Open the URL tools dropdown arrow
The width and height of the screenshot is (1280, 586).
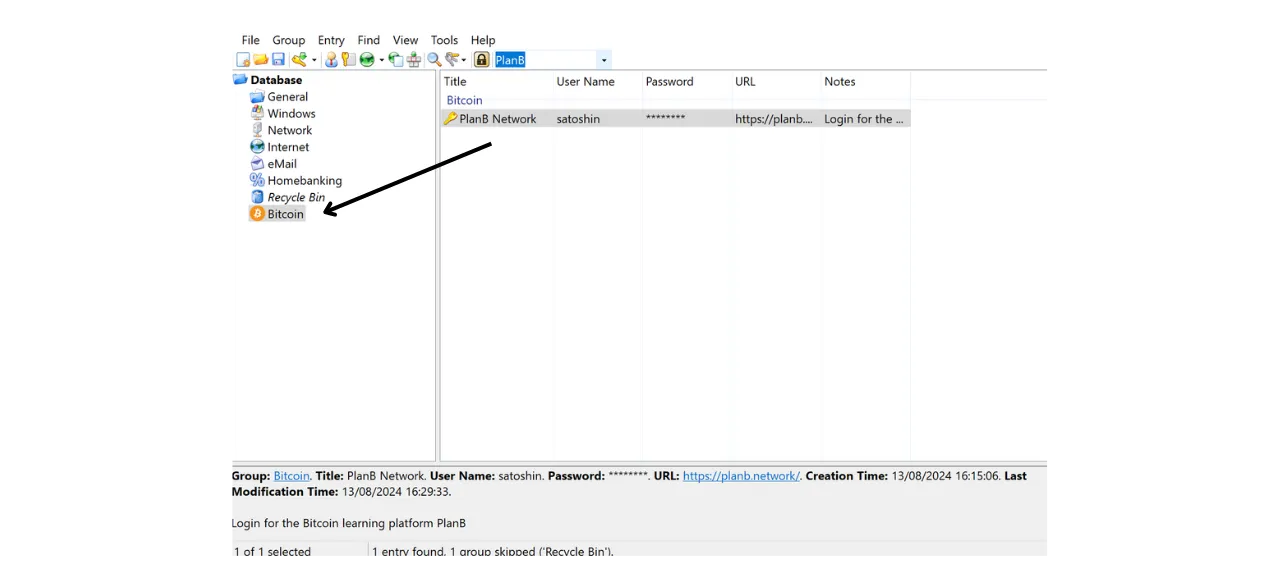[381, 60]
